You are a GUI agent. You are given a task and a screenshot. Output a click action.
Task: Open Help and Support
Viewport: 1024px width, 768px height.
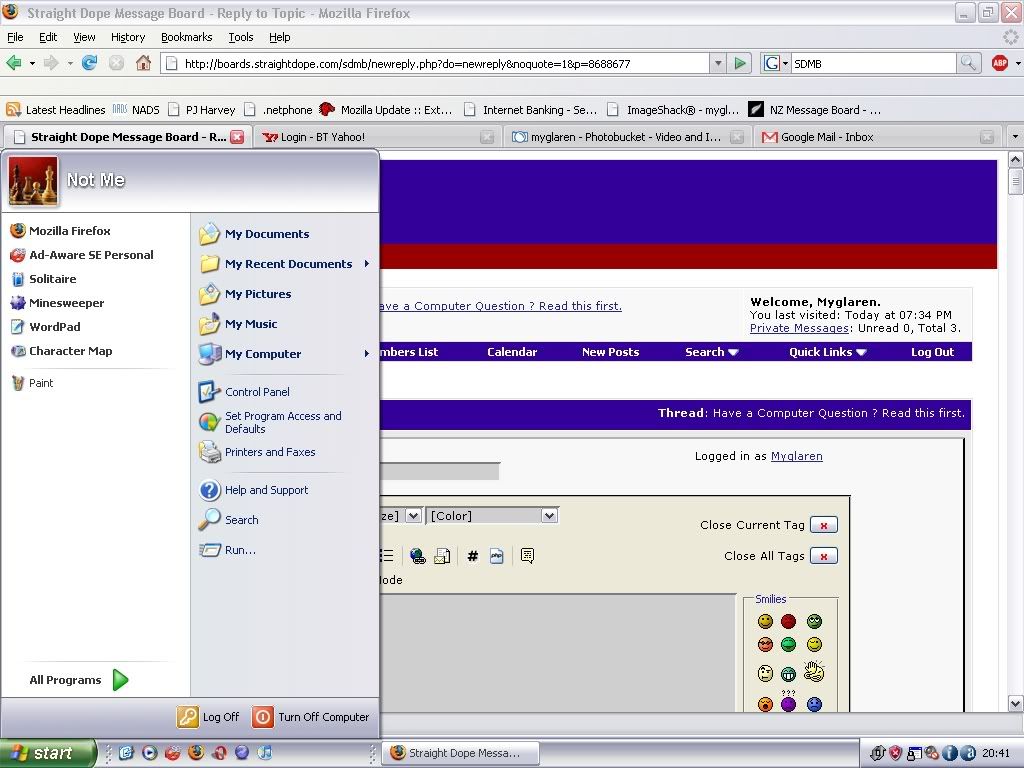tap(253, 490)
